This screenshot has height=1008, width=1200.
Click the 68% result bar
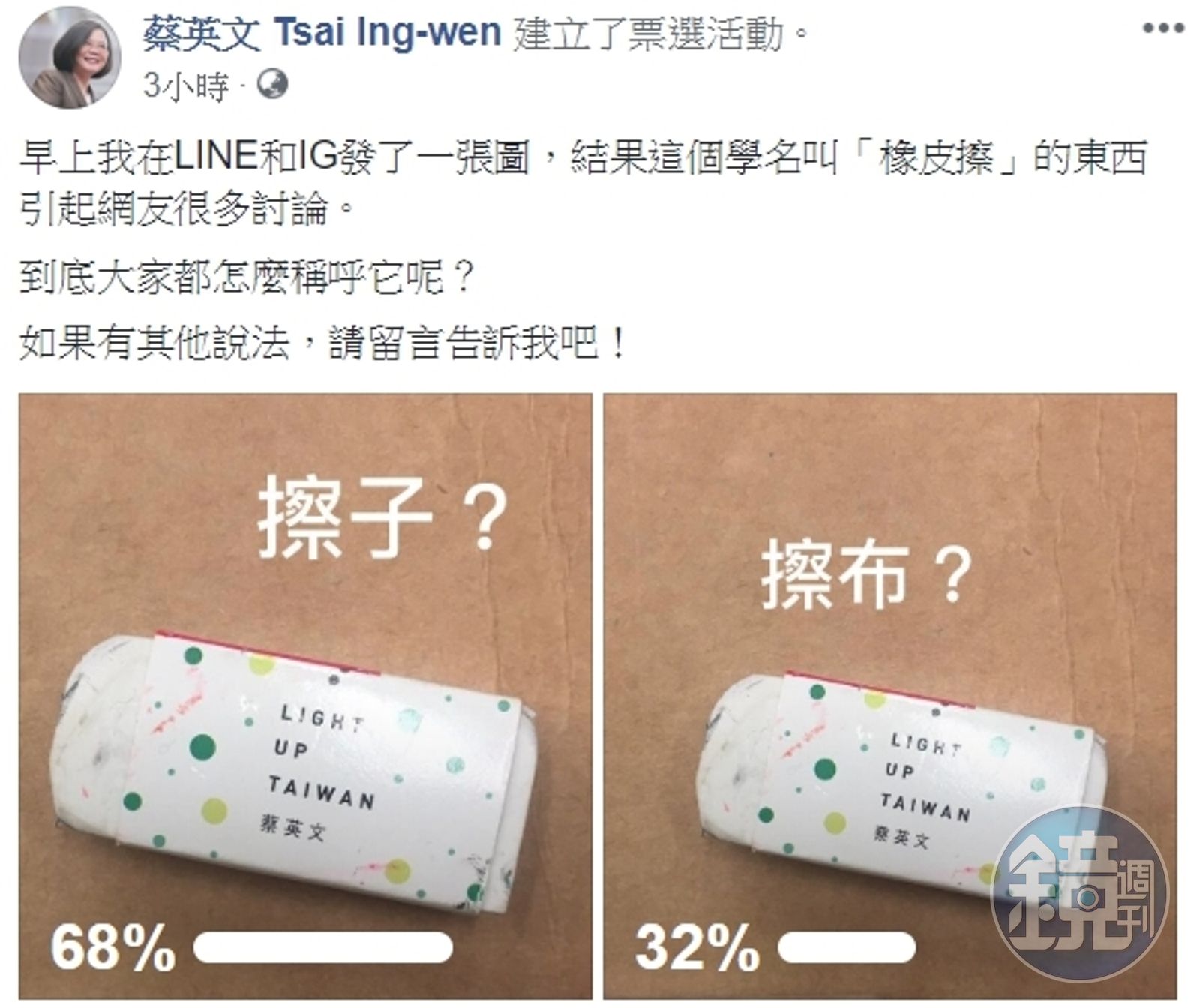click(323, 948)
